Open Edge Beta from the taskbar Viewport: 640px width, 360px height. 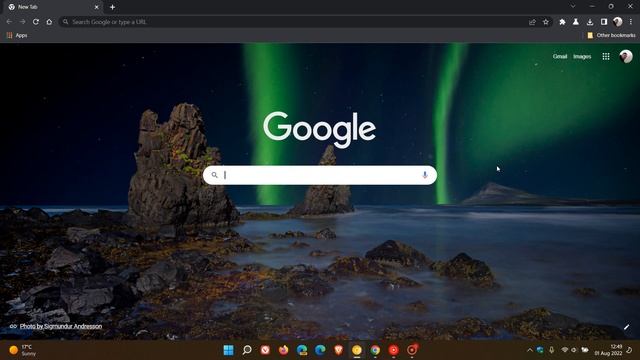(302, 350)
